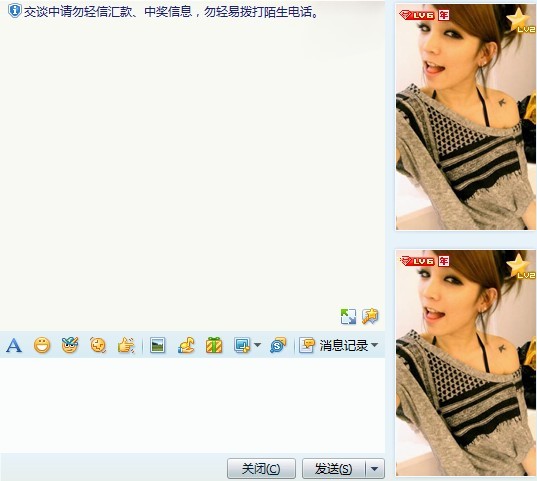Click the star chat bubble icon

(370, 316)
